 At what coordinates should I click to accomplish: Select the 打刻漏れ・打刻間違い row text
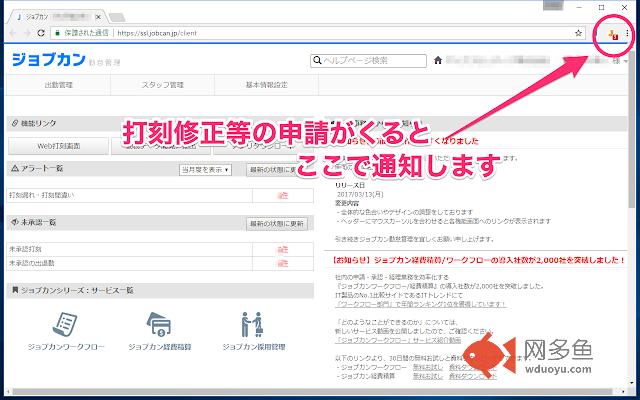tap(42, 195)
